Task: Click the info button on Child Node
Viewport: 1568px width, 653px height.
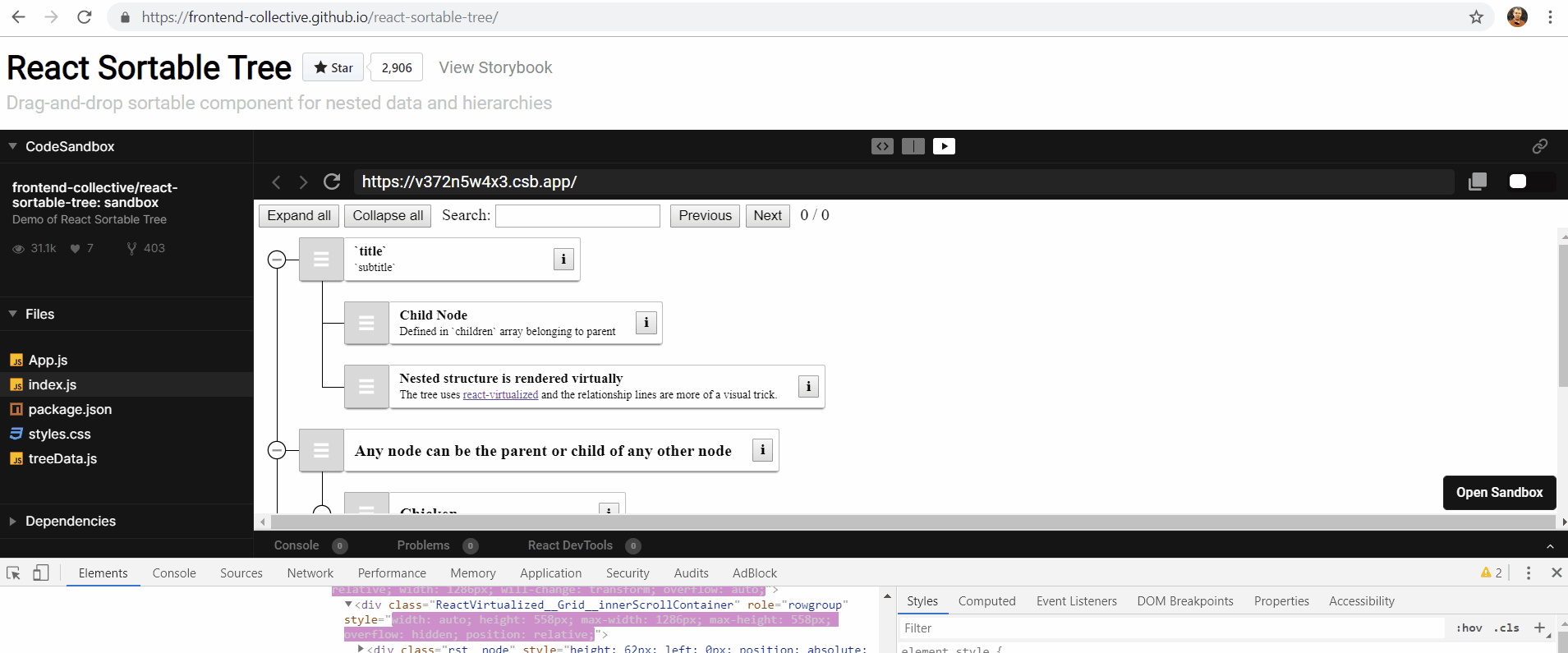Action: pyautogui.click(x=646, y=322)
